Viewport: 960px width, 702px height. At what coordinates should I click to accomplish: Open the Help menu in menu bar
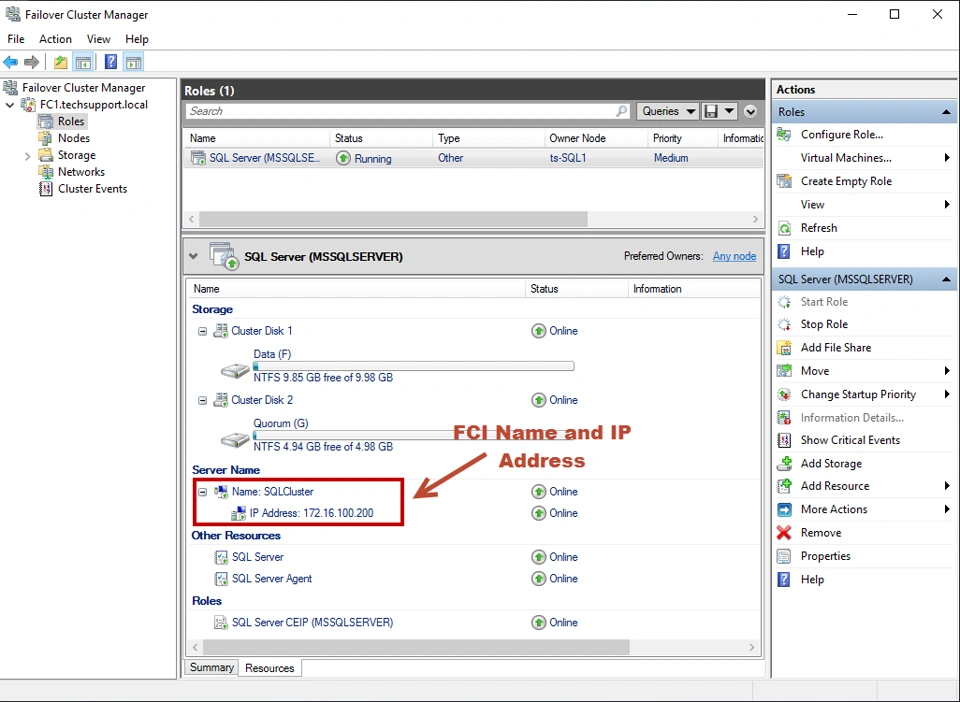click(137, 39)
